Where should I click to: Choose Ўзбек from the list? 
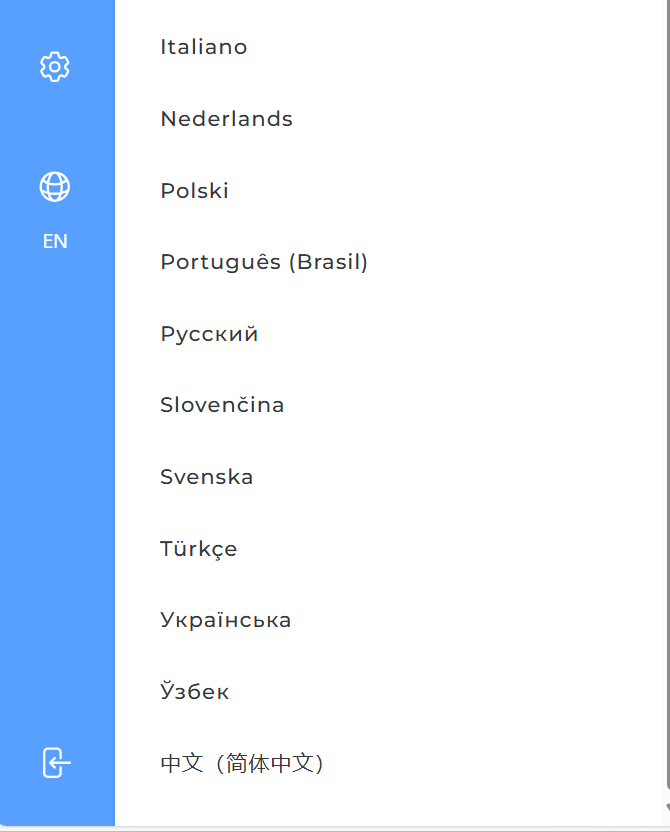(195, 692)
